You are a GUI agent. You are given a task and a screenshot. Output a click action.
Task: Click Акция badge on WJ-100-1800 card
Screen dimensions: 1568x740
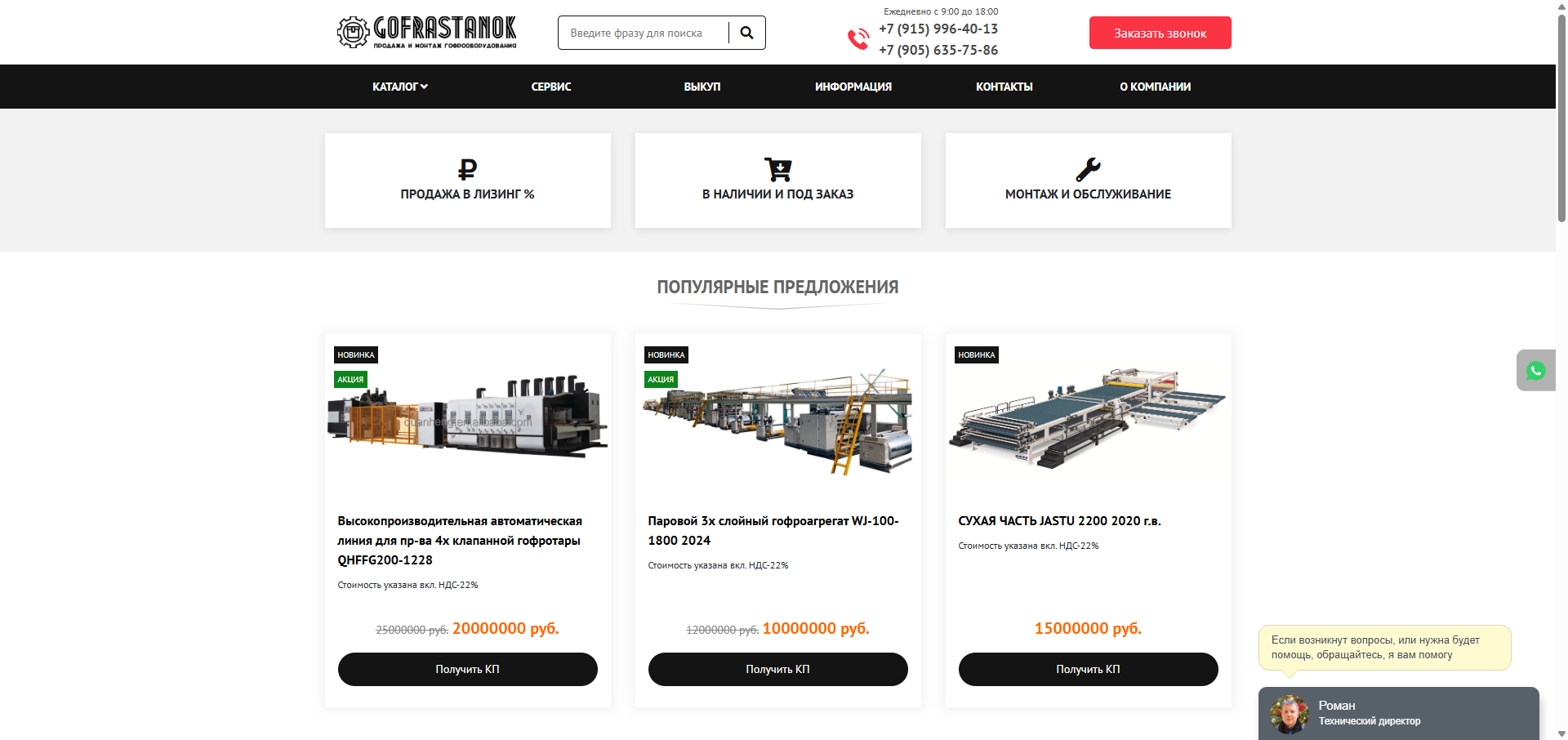coord(661,379)
